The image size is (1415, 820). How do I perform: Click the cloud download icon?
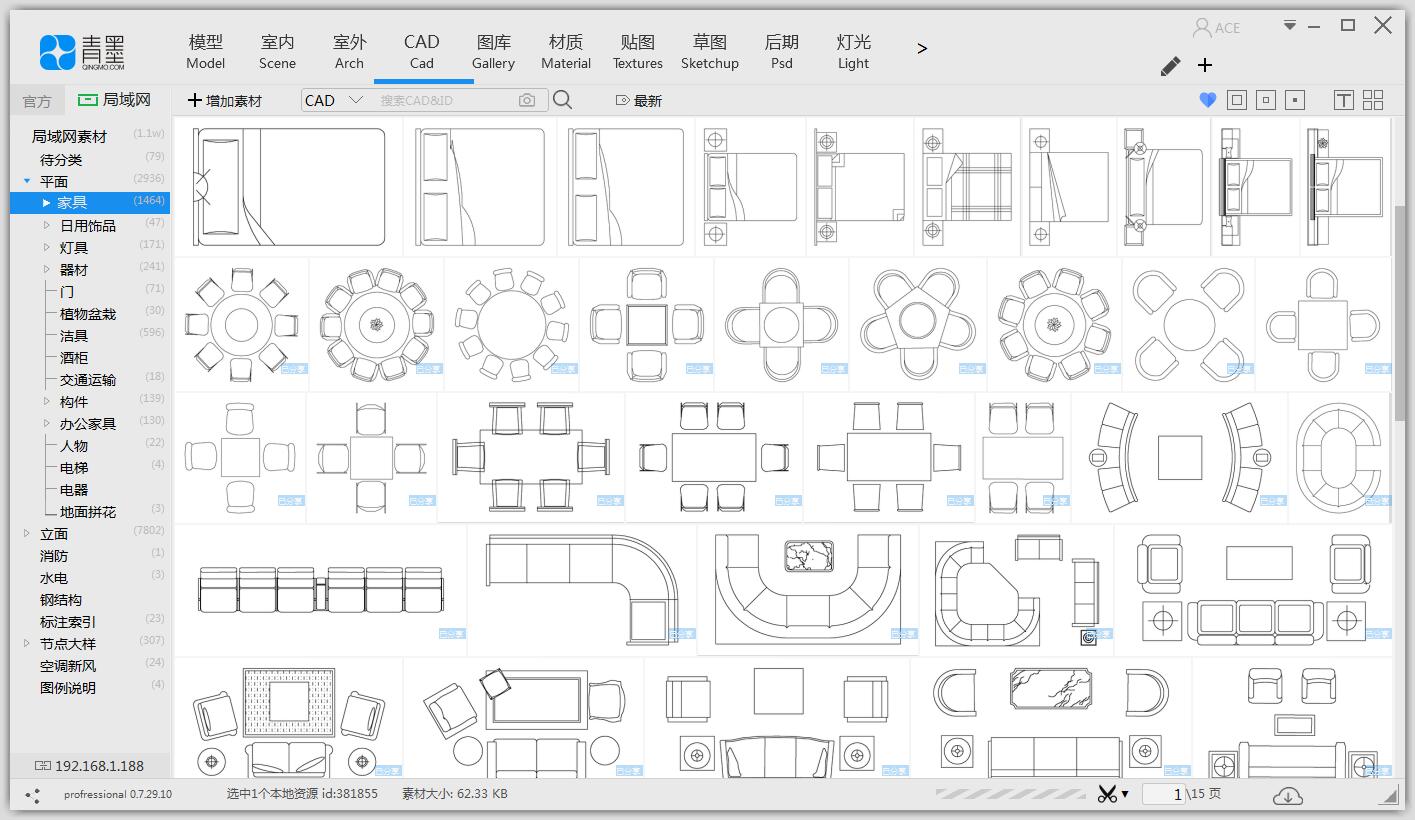[1287, 795]
